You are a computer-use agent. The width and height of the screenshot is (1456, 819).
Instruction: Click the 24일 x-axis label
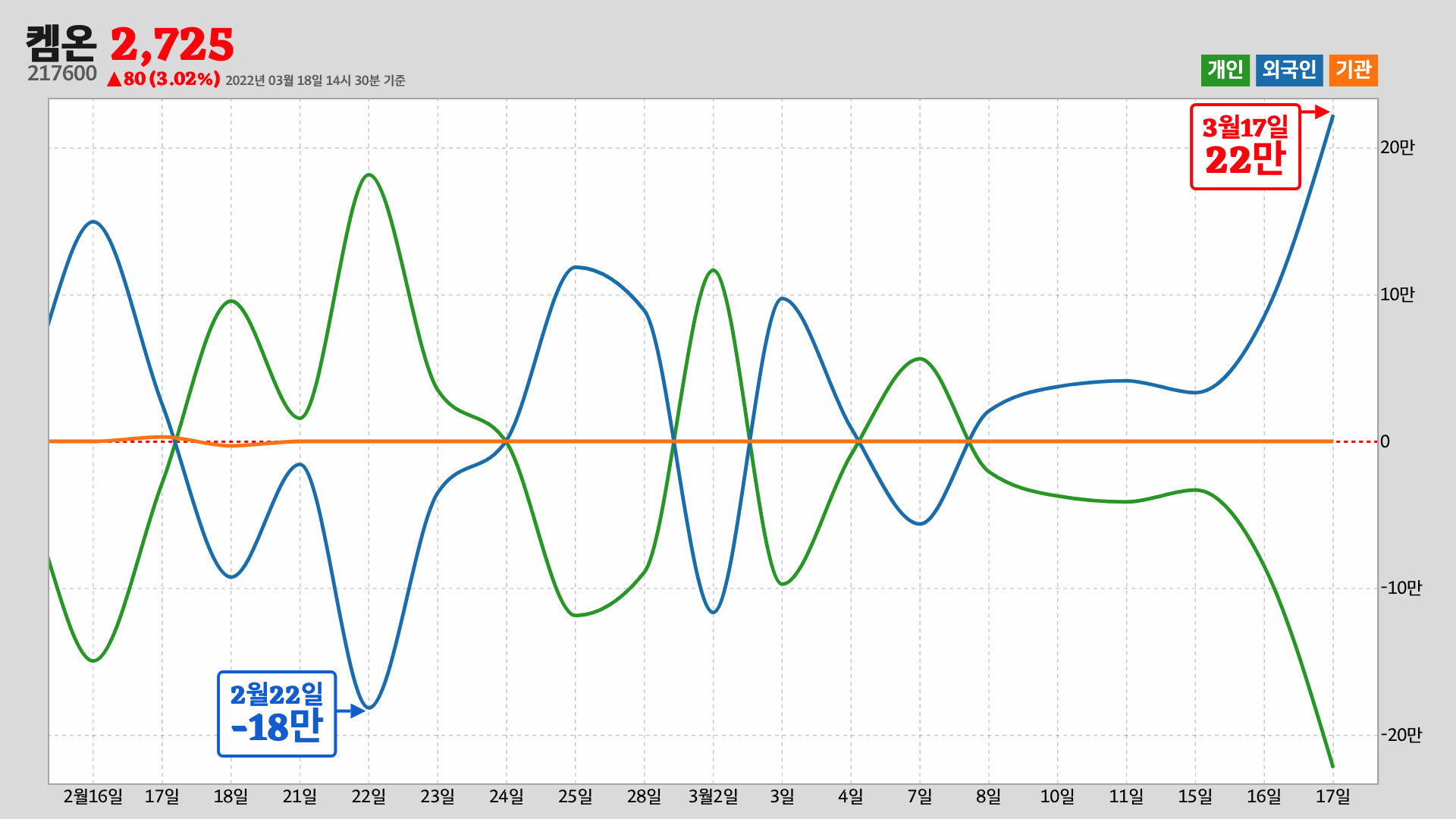click(507, 796)
